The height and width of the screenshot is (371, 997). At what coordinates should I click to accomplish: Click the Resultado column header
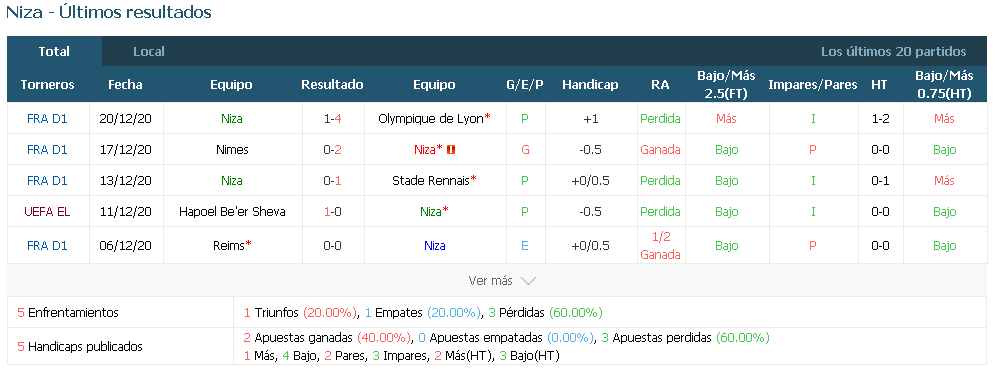pyautogui.click(x=333, y=85)
